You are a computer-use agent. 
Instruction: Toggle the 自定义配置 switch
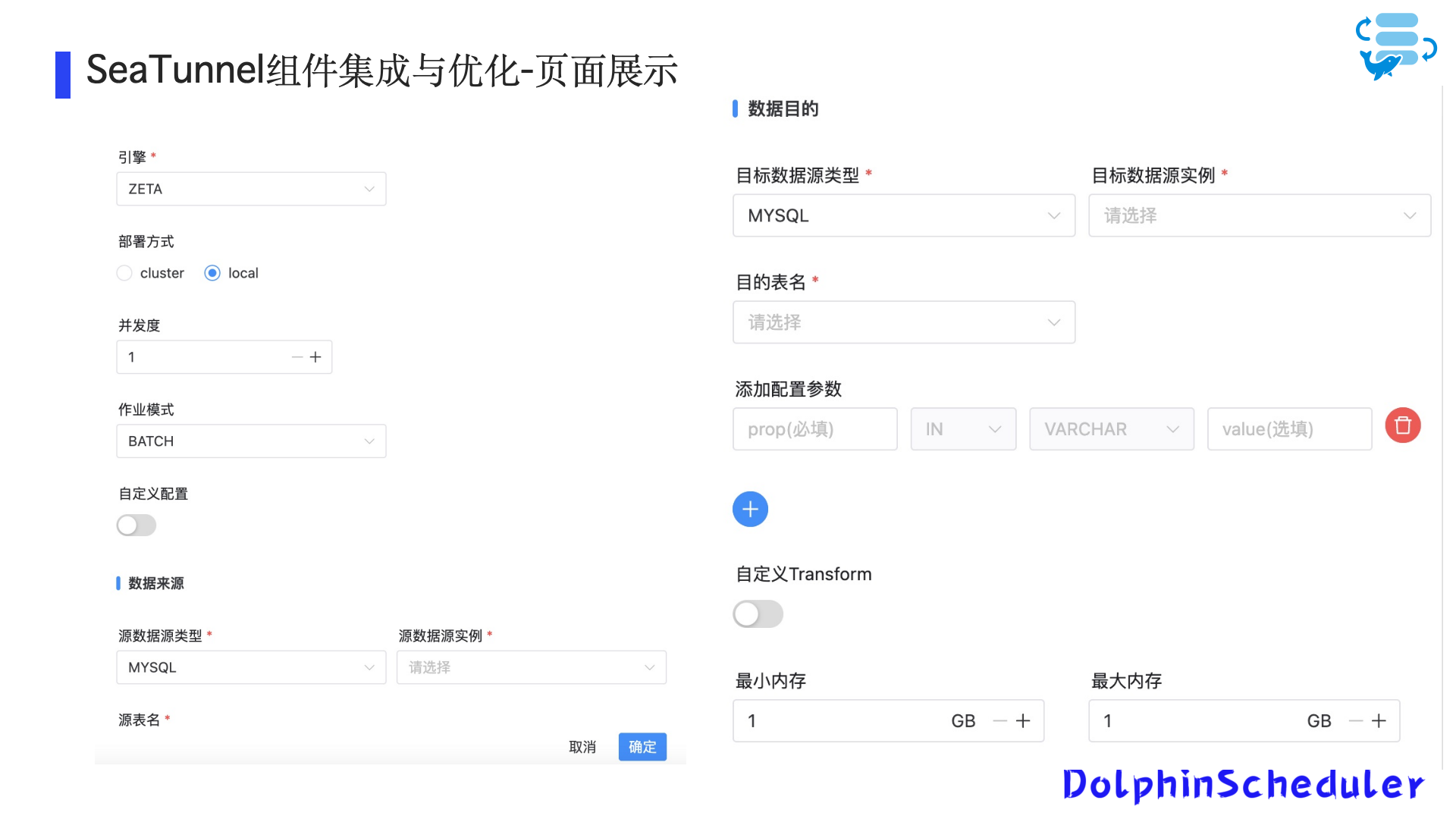(x=136, y=525)
